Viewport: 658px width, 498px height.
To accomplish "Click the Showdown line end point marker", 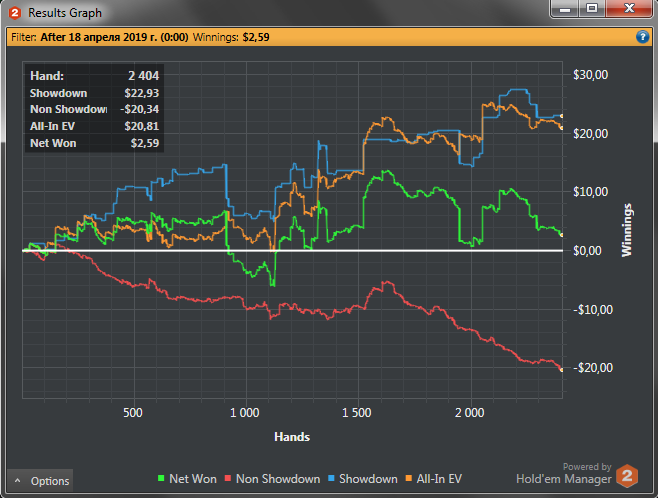I will click(x=562, y=116).
